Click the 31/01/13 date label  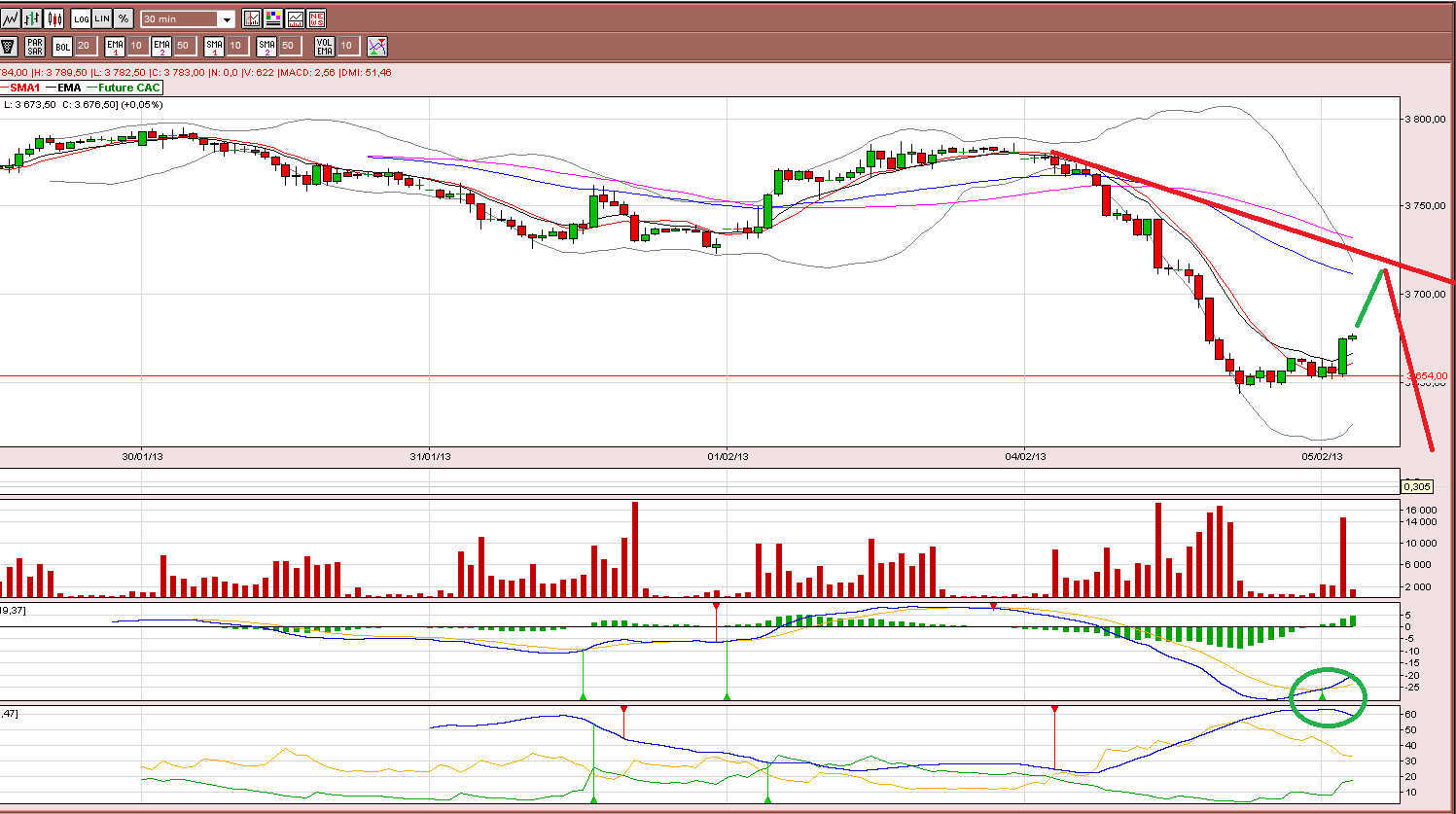(x=430, y=456)
